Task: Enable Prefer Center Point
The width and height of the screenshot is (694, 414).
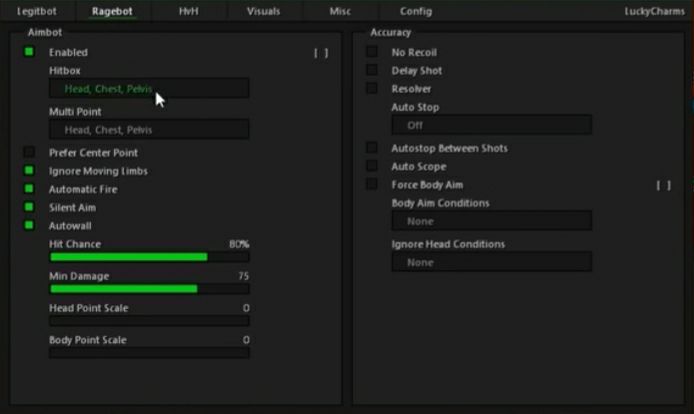Action: click(x=29, y=152)
